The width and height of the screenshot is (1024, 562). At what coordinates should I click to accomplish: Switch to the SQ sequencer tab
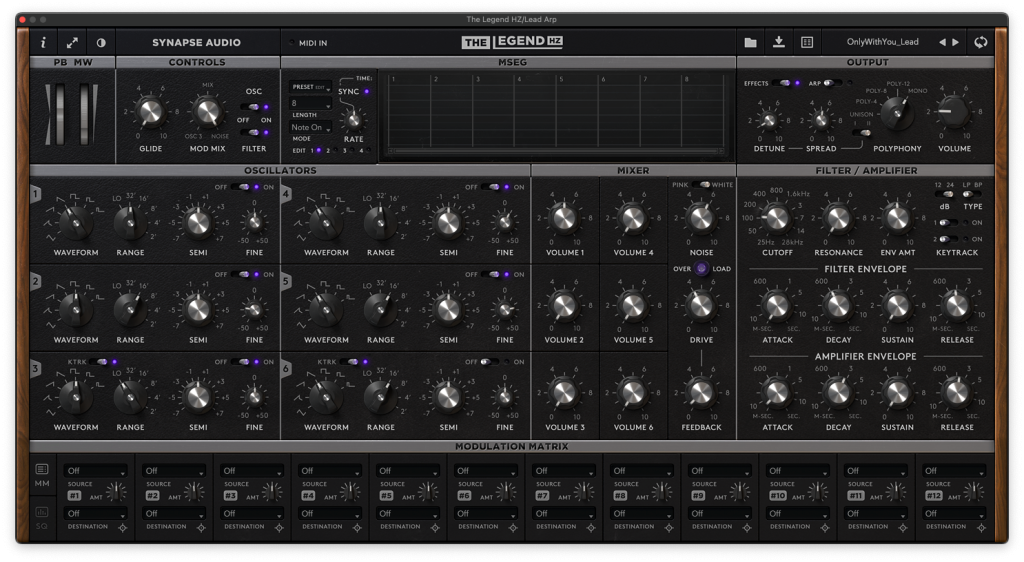[42, 518]
